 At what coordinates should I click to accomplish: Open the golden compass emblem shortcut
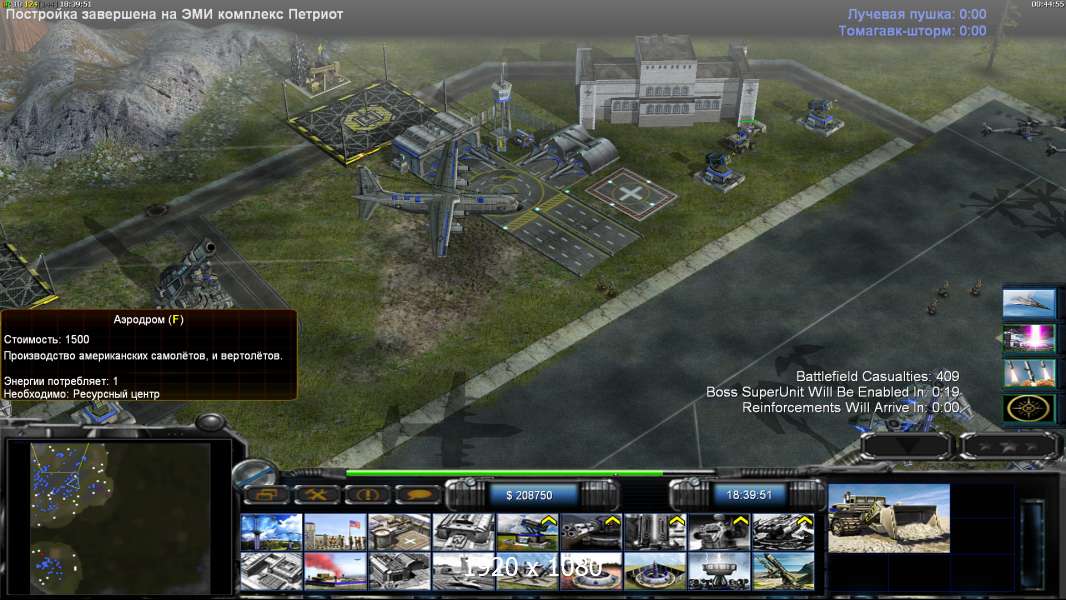[x=1029, y=408]
